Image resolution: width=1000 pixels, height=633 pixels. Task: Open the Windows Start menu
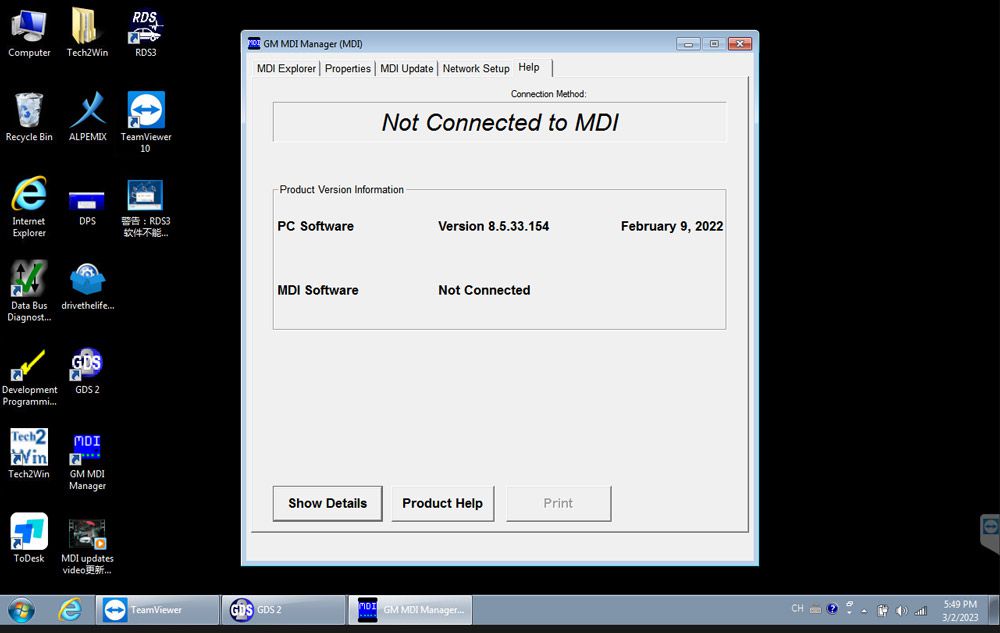tap(20, 609)
